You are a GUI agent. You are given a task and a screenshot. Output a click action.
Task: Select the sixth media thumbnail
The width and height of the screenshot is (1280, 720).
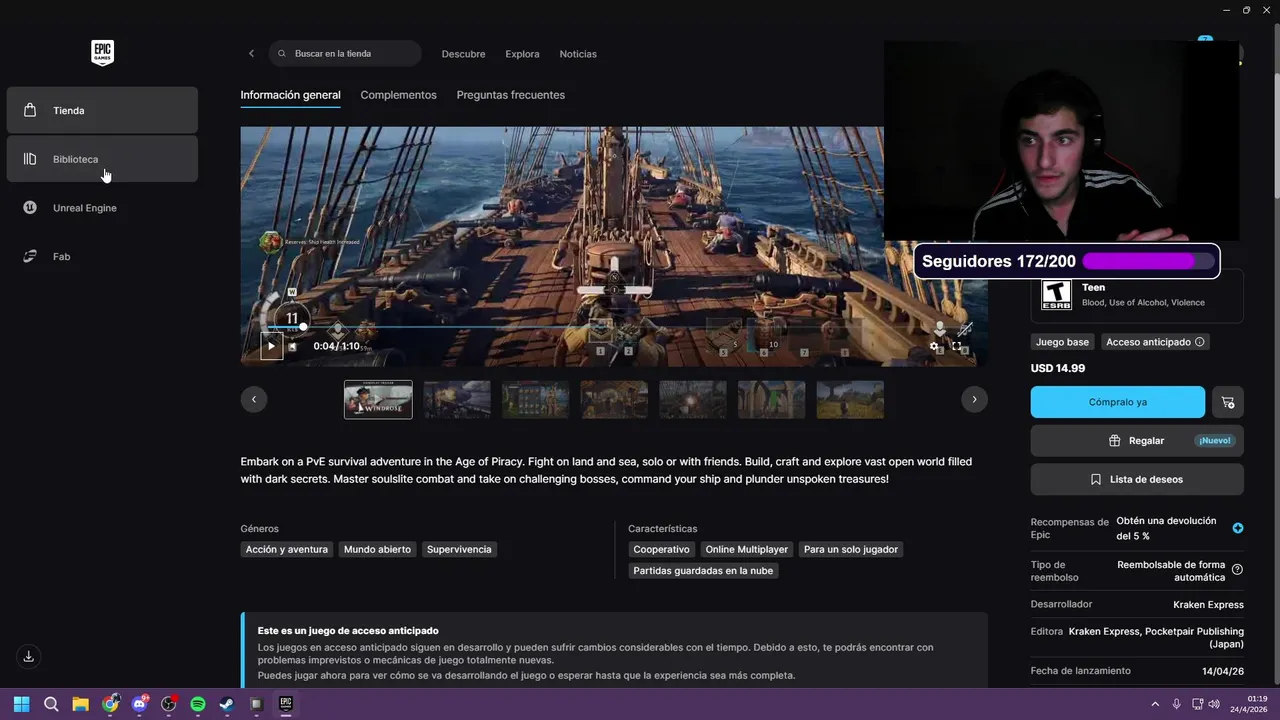point(771,399)
